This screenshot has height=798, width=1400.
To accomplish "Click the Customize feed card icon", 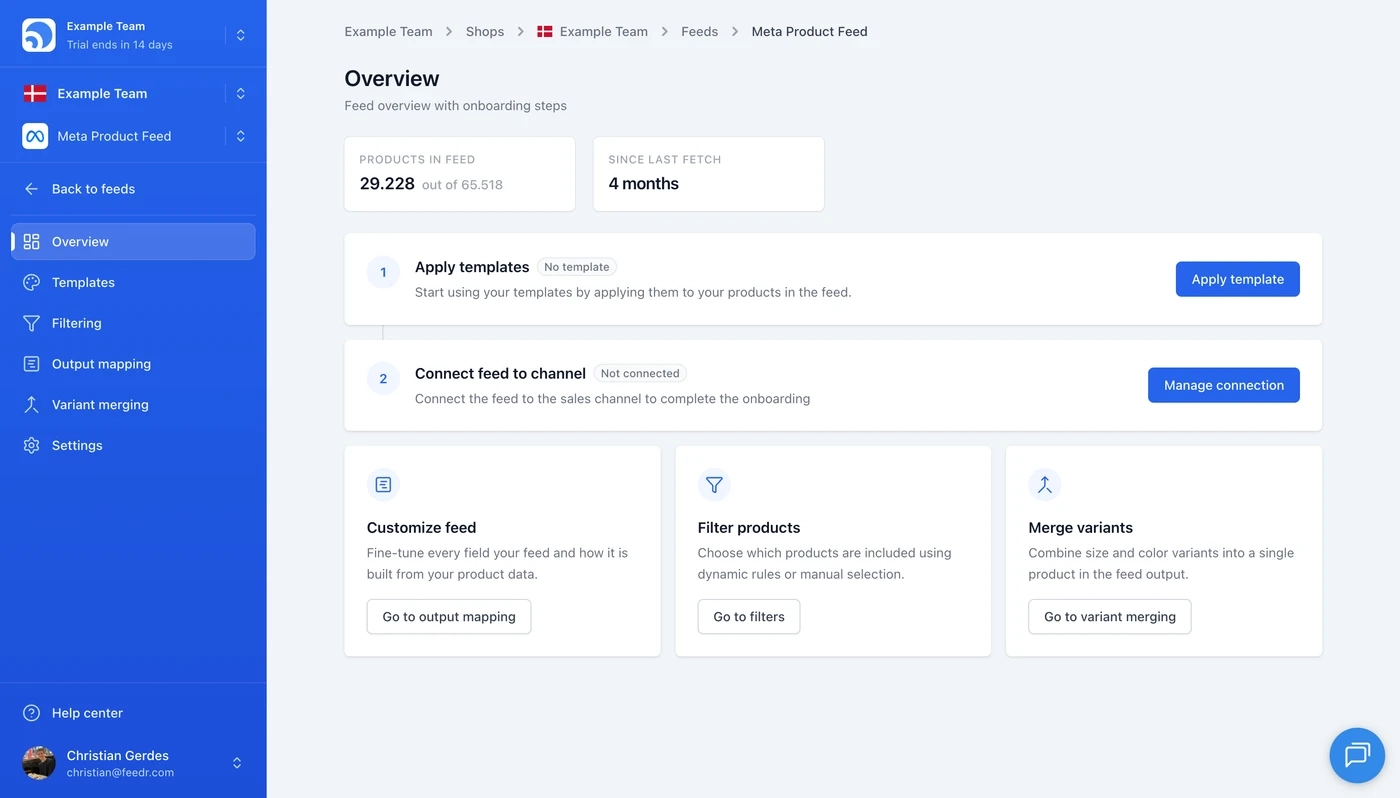I will coord(383,485).
